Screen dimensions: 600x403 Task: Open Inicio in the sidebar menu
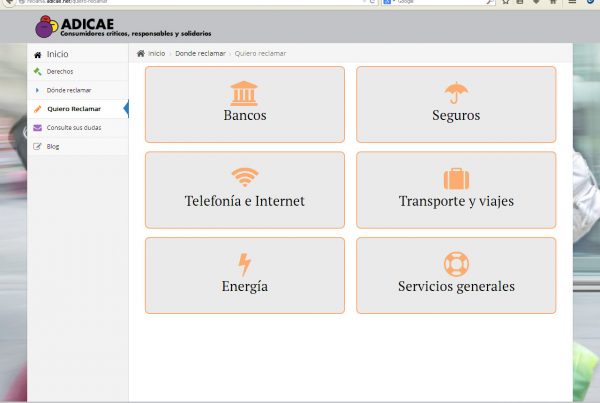pos(56,54)
